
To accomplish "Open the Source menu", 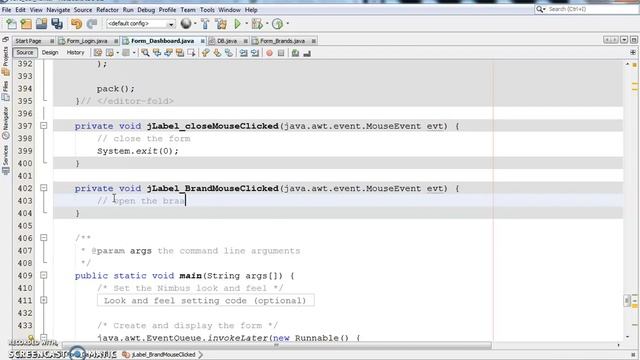I will click(x=83, y=9).
